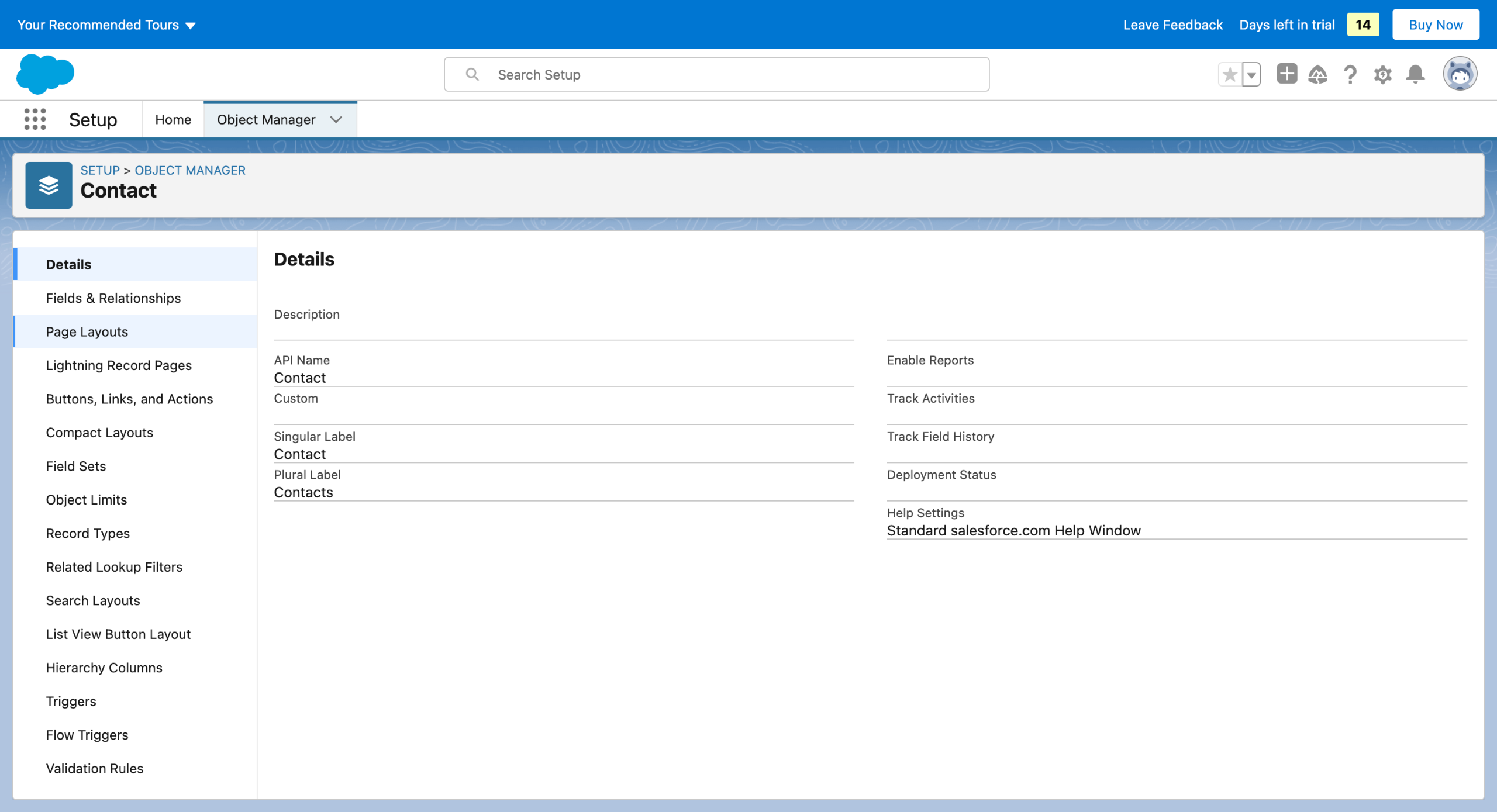Open Record Types section
The height and width of the screenshot is (812, 1497).
tap(135, 533)
